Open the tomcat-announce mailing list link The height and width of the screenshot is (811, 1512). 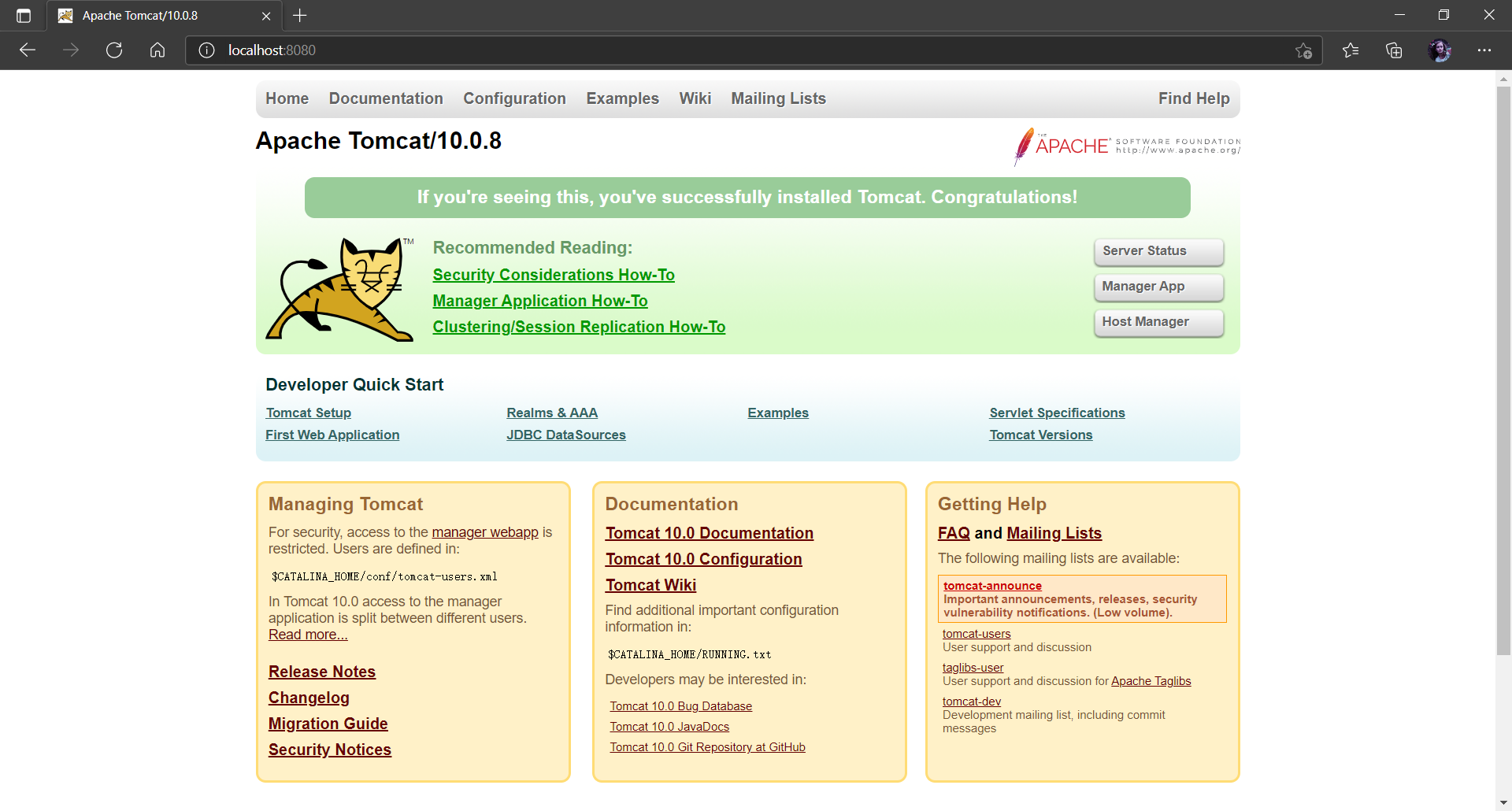click(992, 586)
